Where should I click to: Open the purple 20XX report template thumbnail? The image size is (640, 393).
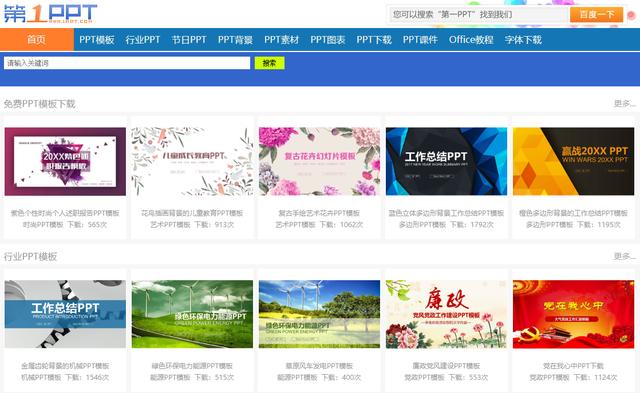[x=65, y=162]
